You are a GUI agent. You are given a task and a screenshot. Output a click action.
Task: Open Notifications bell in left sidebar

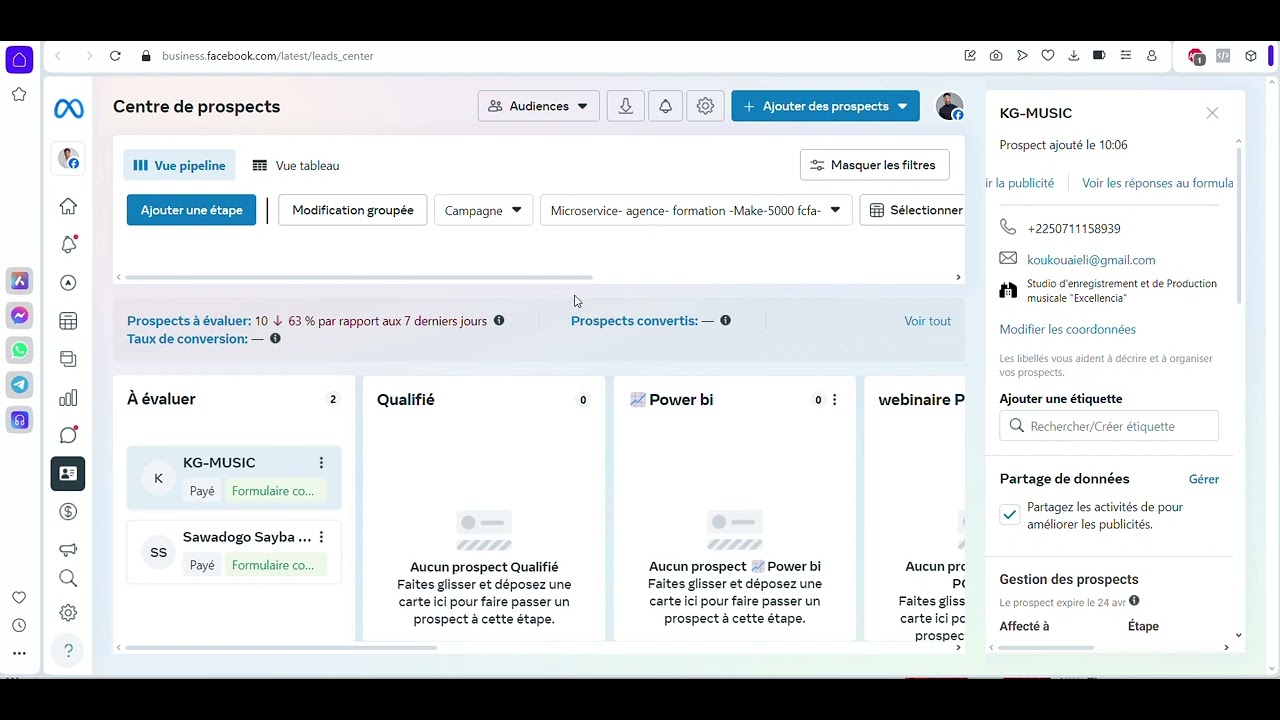tap(68, 244)
